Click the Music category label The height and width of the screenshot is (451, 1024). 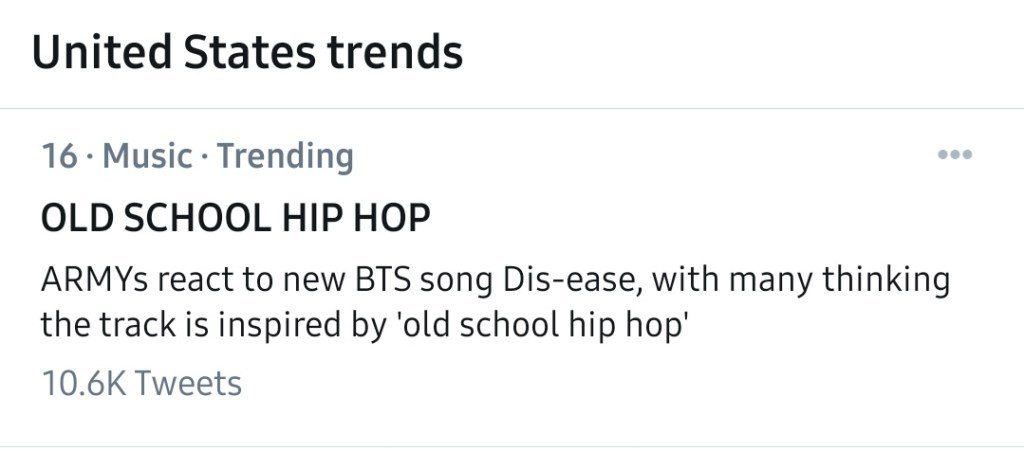click(x=148, y=156)
